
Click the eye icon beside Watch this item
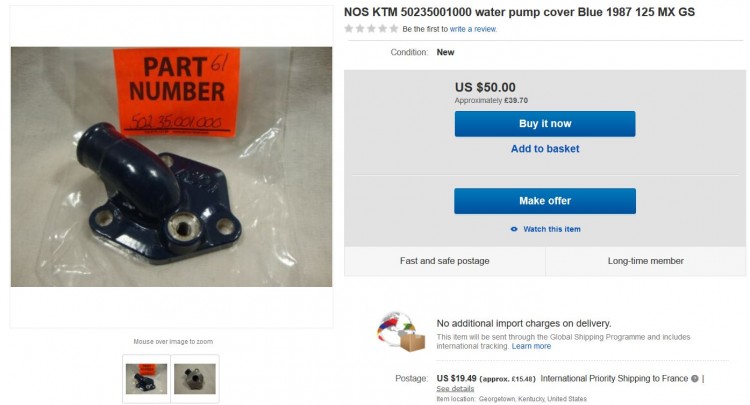tap(514, 229)
